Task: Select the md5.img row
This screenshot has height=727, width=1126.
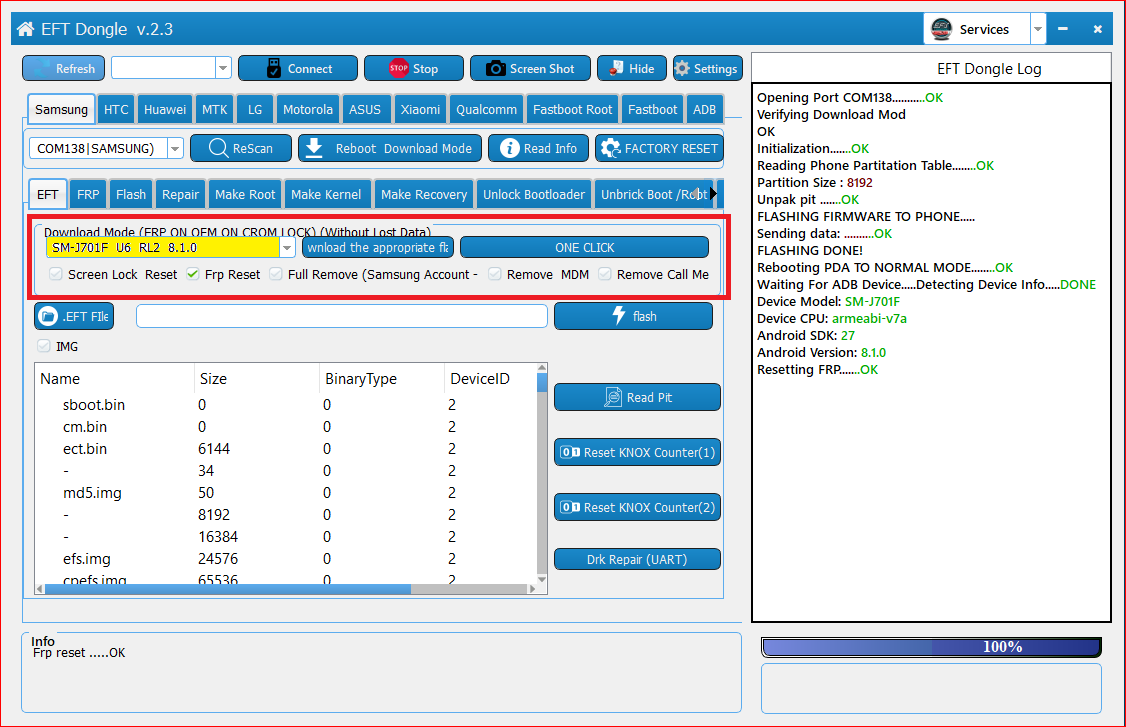Action: click(x=286, y=493)
